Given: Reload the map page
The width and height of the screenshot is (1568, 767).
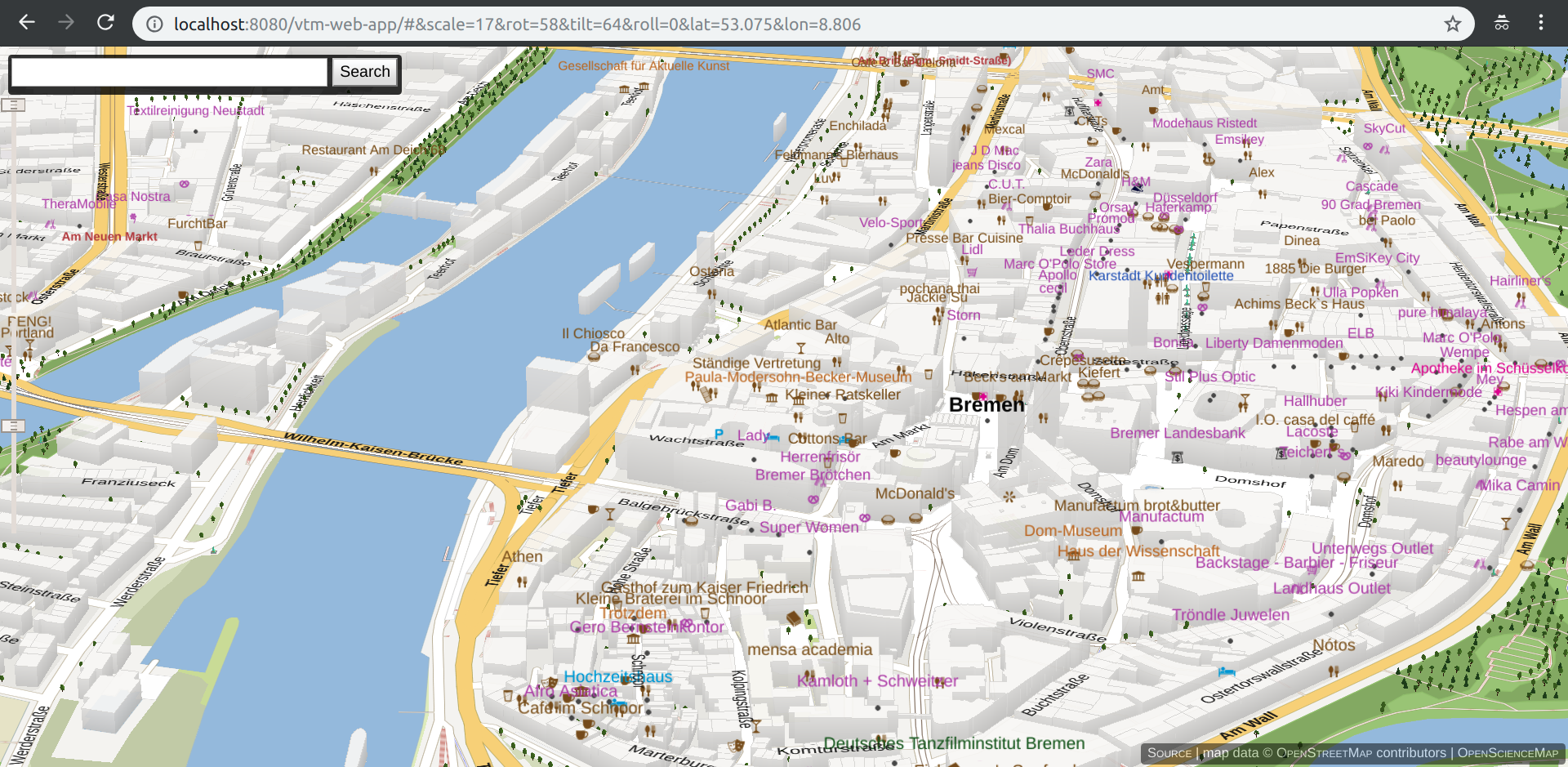Looking at the screenshot, I should (x=105, y=23).
